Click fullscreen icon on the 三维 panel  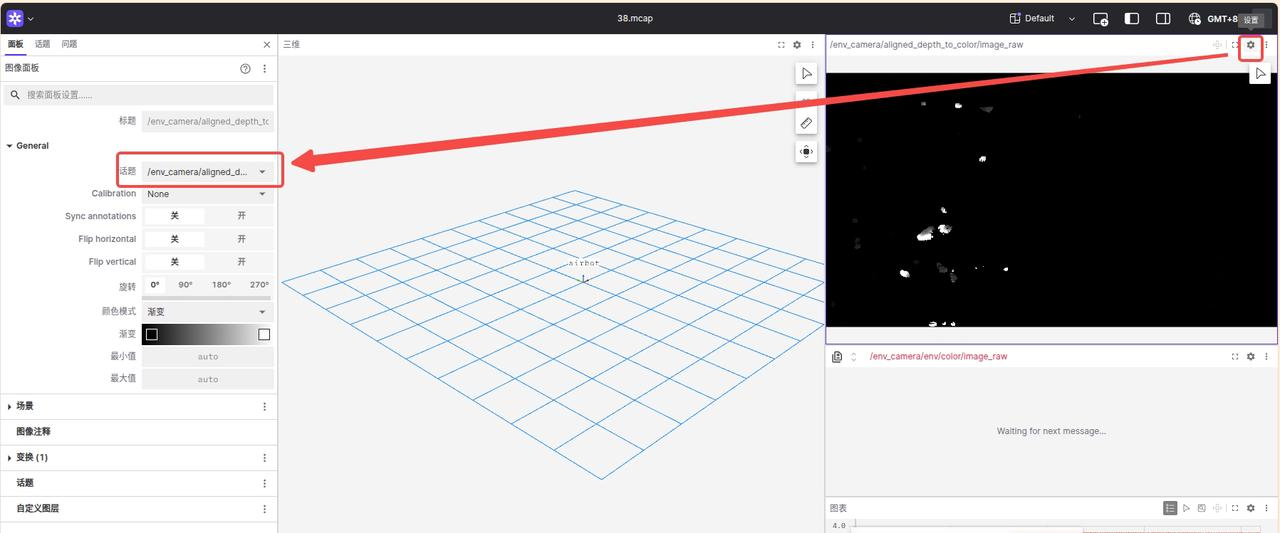point(781,45)
